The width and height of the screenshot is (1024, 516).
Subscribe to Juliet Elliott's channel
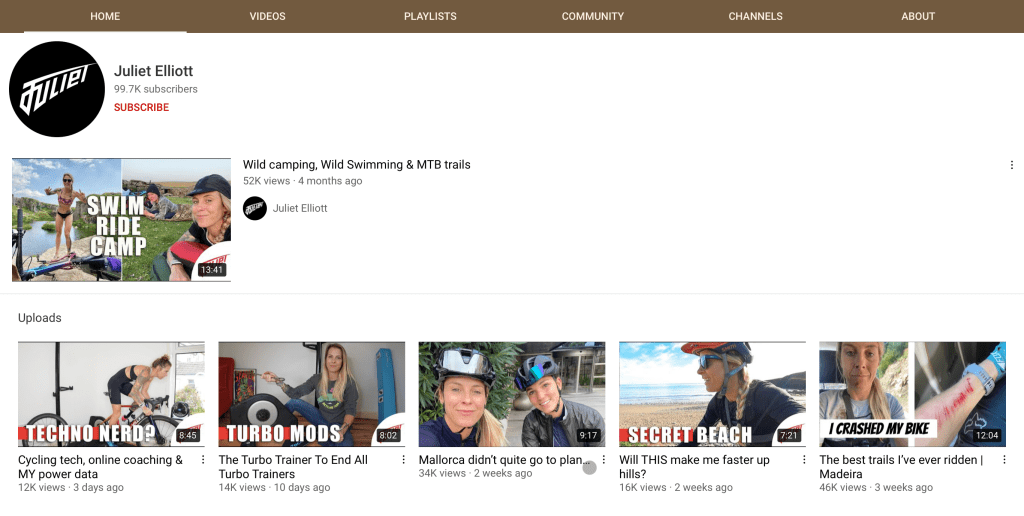point(141,107)
